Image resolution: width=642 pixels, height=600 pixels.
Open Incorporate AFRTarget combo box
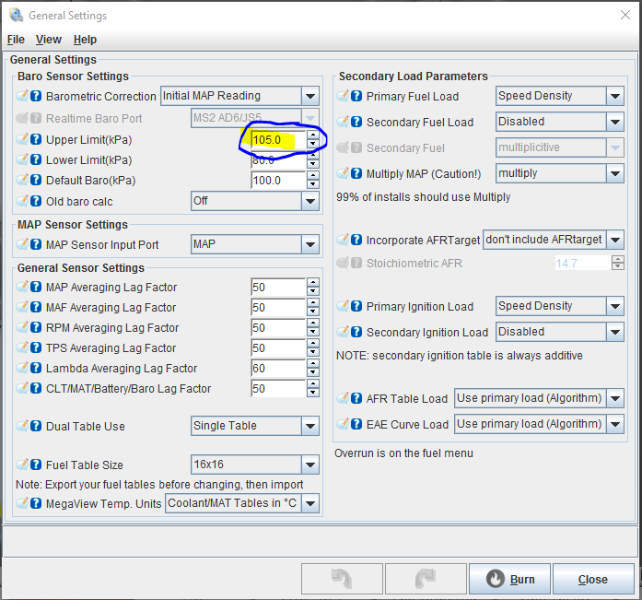click(553, 240)
